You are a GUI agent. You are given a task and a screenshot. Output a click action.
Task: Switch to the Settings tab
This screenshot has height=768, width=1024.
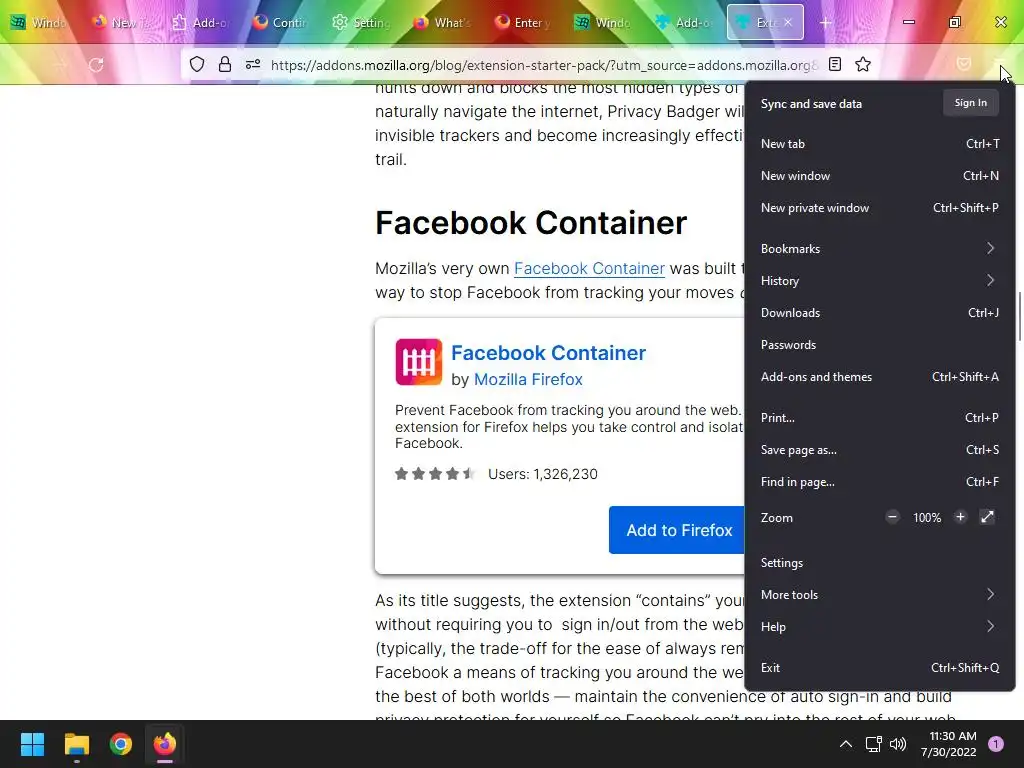[x=362, y=22]
